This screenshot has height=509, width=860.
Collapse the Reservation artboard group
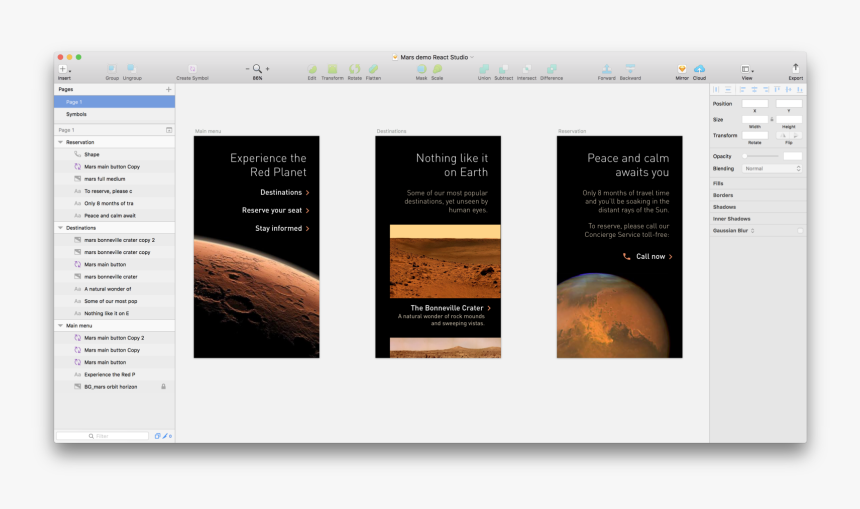pyautogui.click(x=60, y=142)
